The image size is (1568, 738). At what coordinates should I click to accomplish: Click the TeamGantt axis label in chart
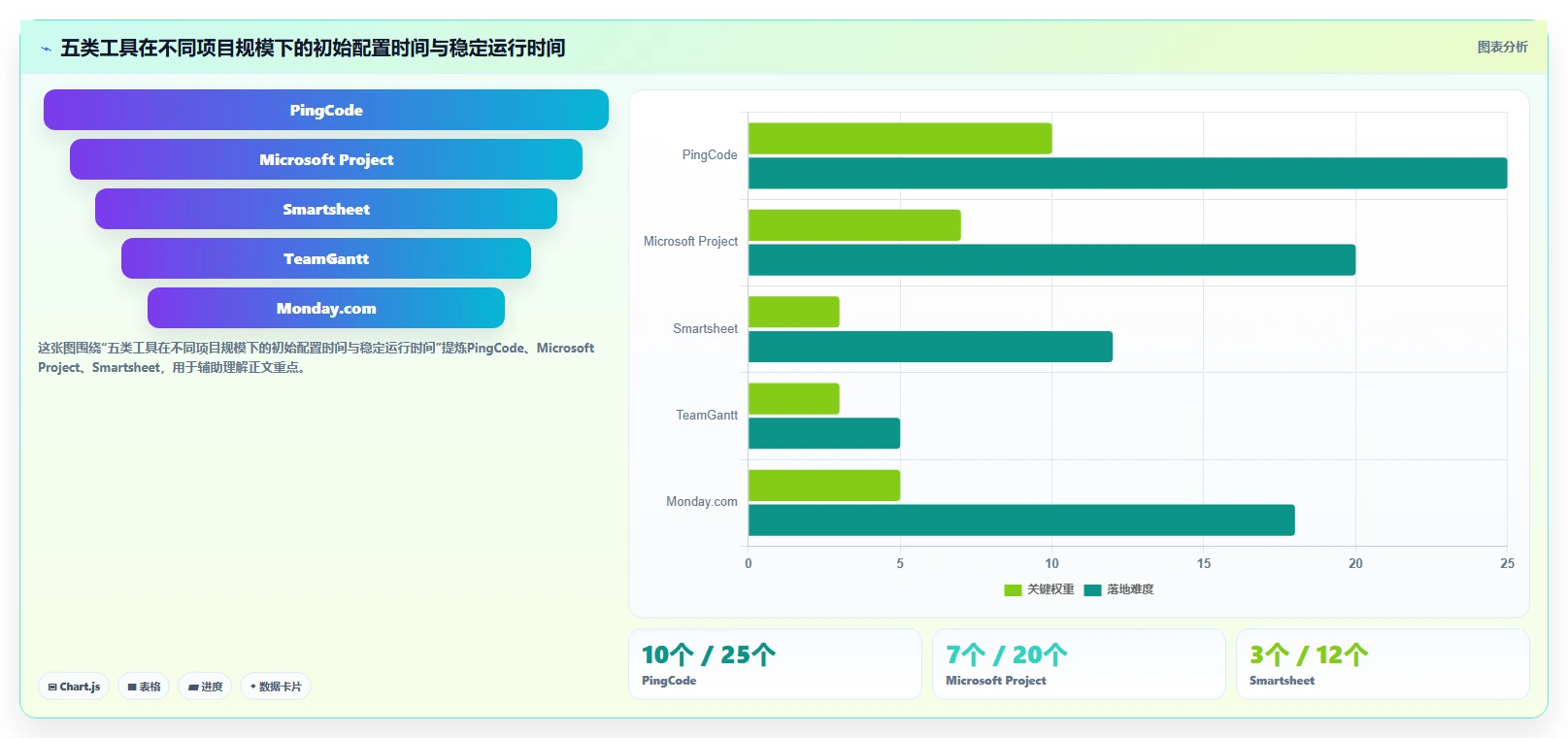(x=707, y=416)
